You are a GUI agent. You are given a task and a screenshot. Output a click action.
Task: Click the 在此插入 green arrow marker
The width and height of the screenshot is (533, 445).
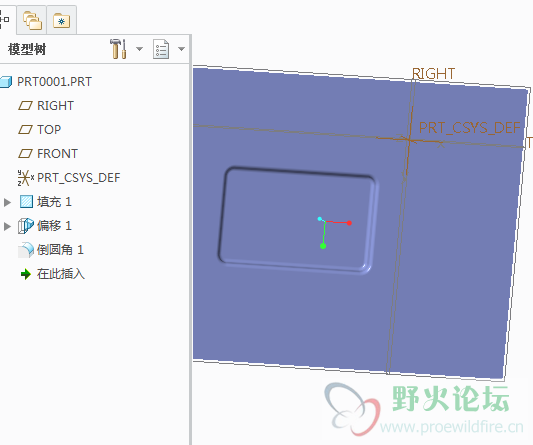pos(25,274)
